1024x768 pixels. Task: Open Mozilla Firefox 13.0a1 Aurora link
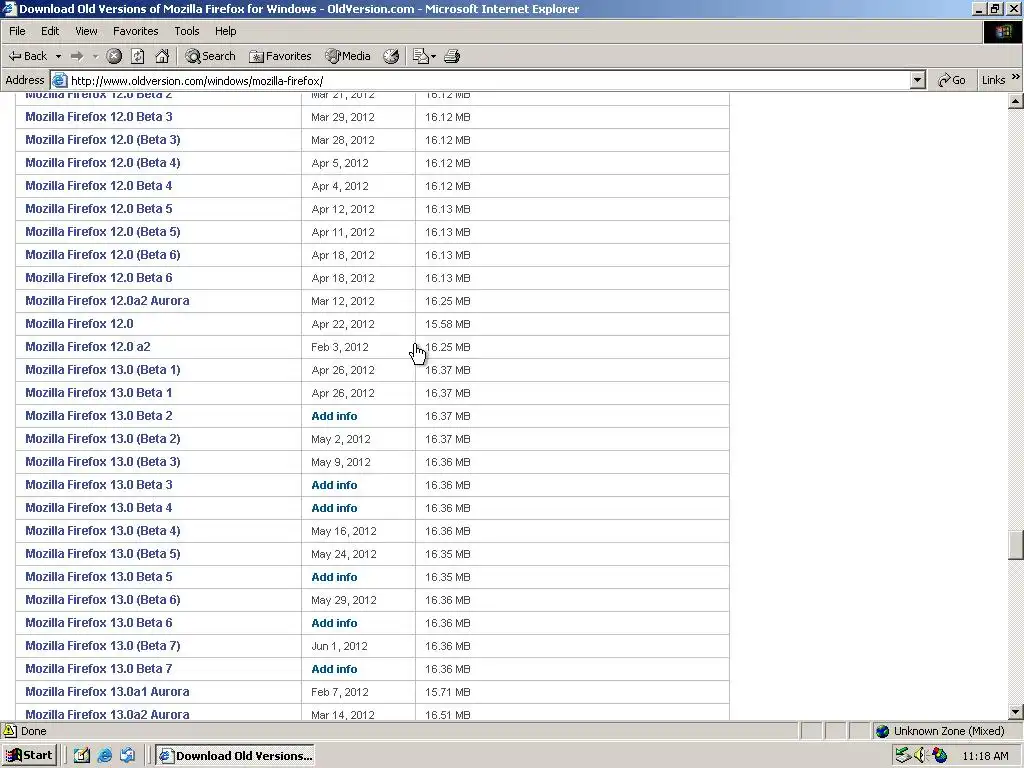107,692
